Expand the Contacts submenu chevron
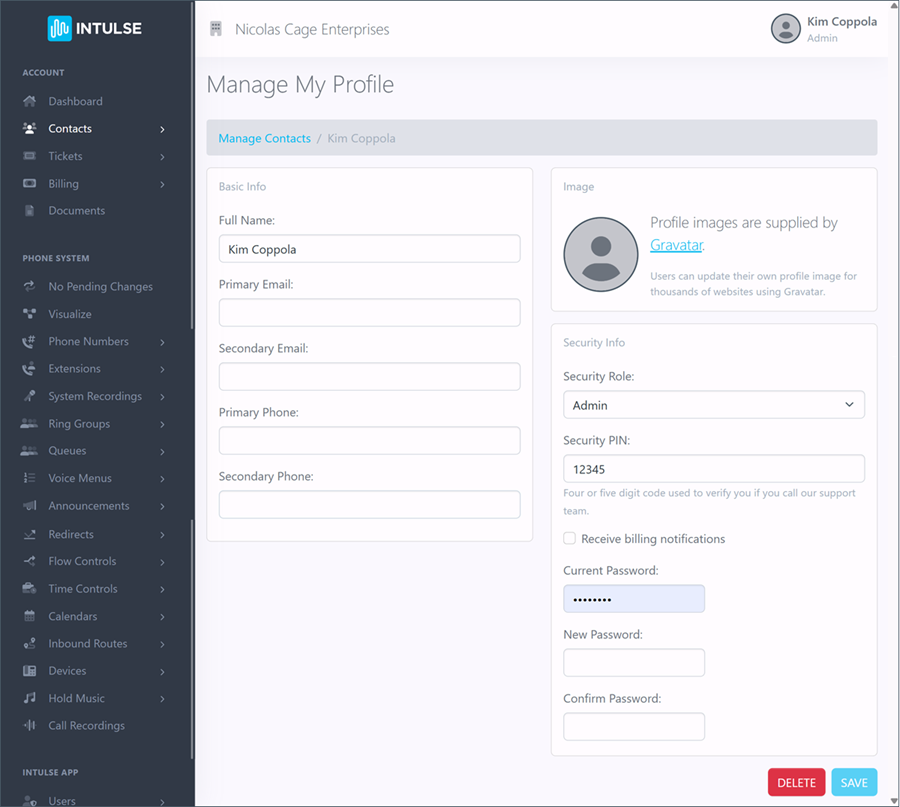This screenshot has width=900, height=807. coord(162,129)
